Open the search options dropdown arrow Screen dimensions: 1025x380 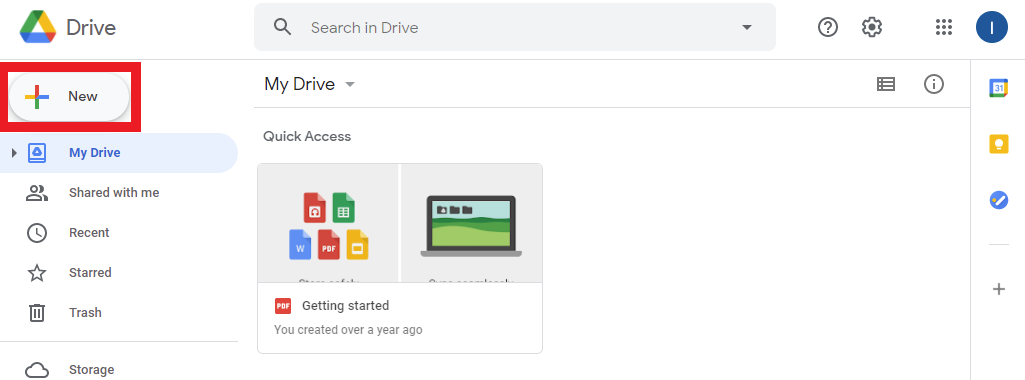[747, 27]
